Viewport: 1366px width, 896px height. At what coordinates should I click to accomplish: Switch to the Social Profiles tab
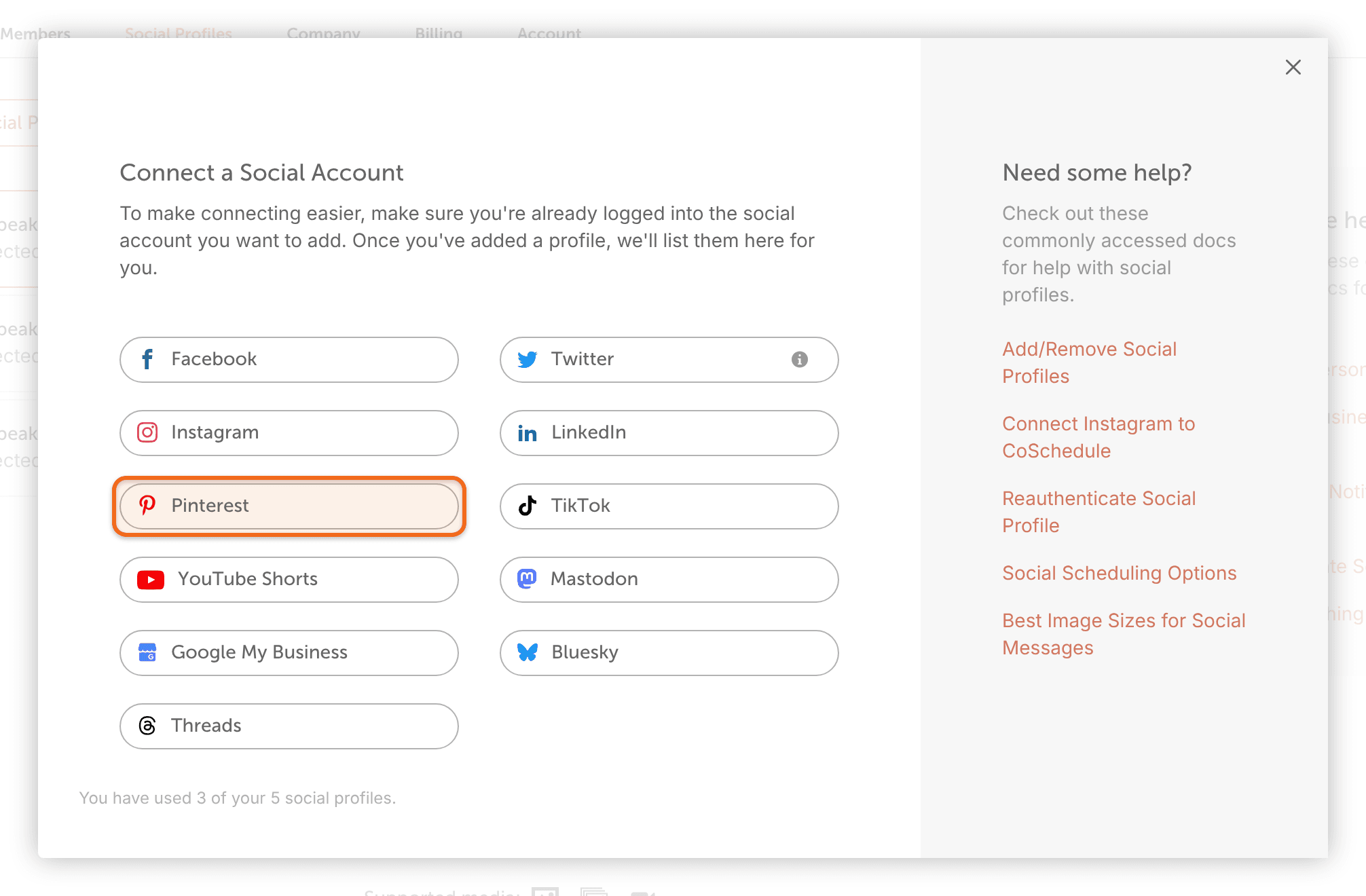coord(179,33)
